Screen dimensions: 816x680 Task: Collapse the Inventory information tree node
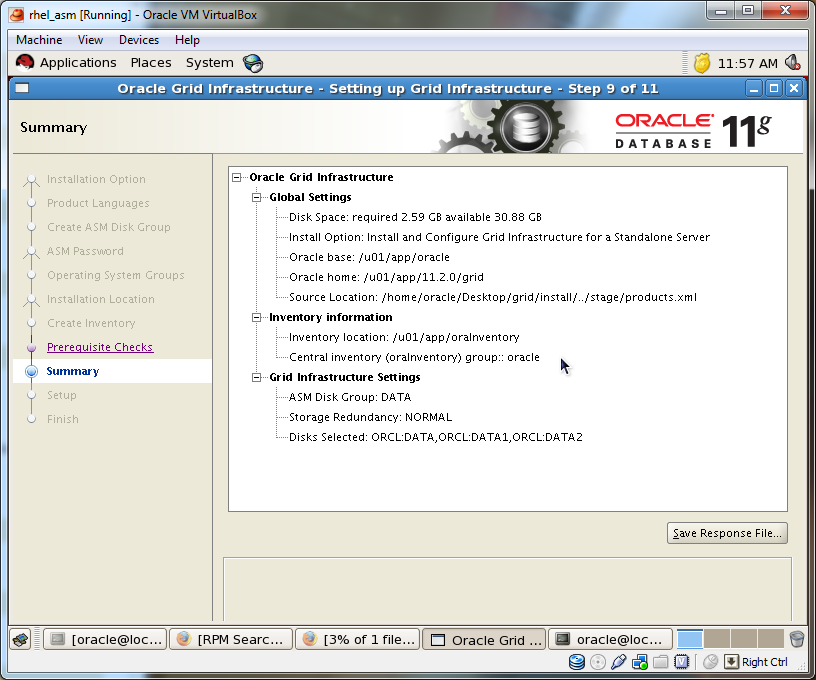click(x=257, y=317)
